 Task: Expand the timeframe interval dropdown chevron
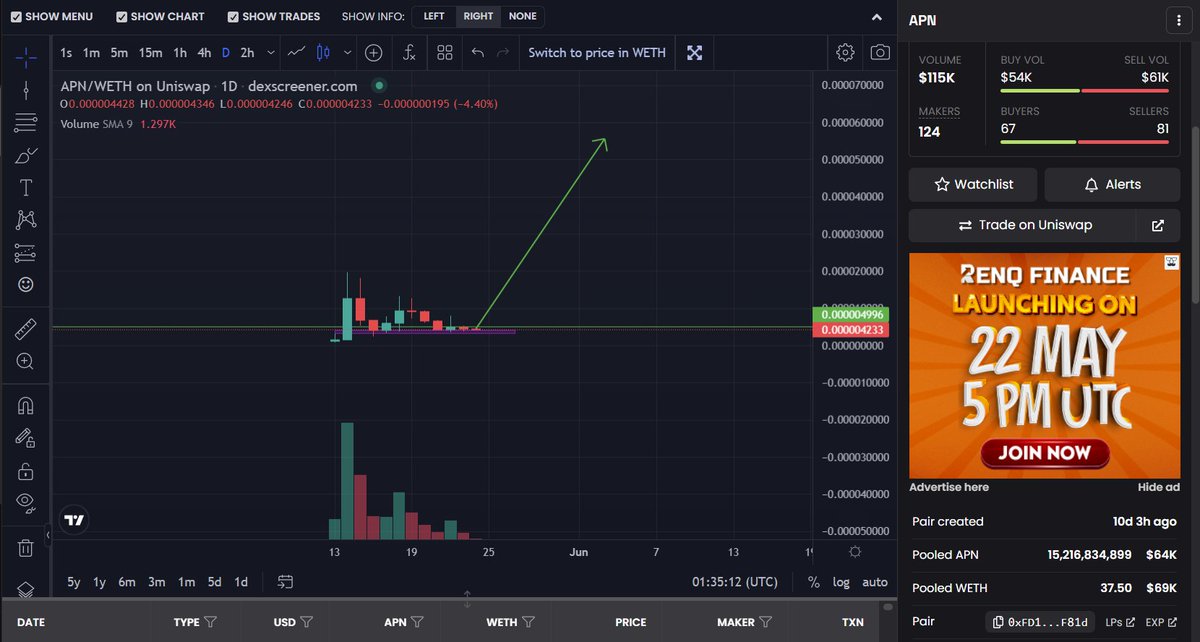pyautogui.click(x=270, y=52)
